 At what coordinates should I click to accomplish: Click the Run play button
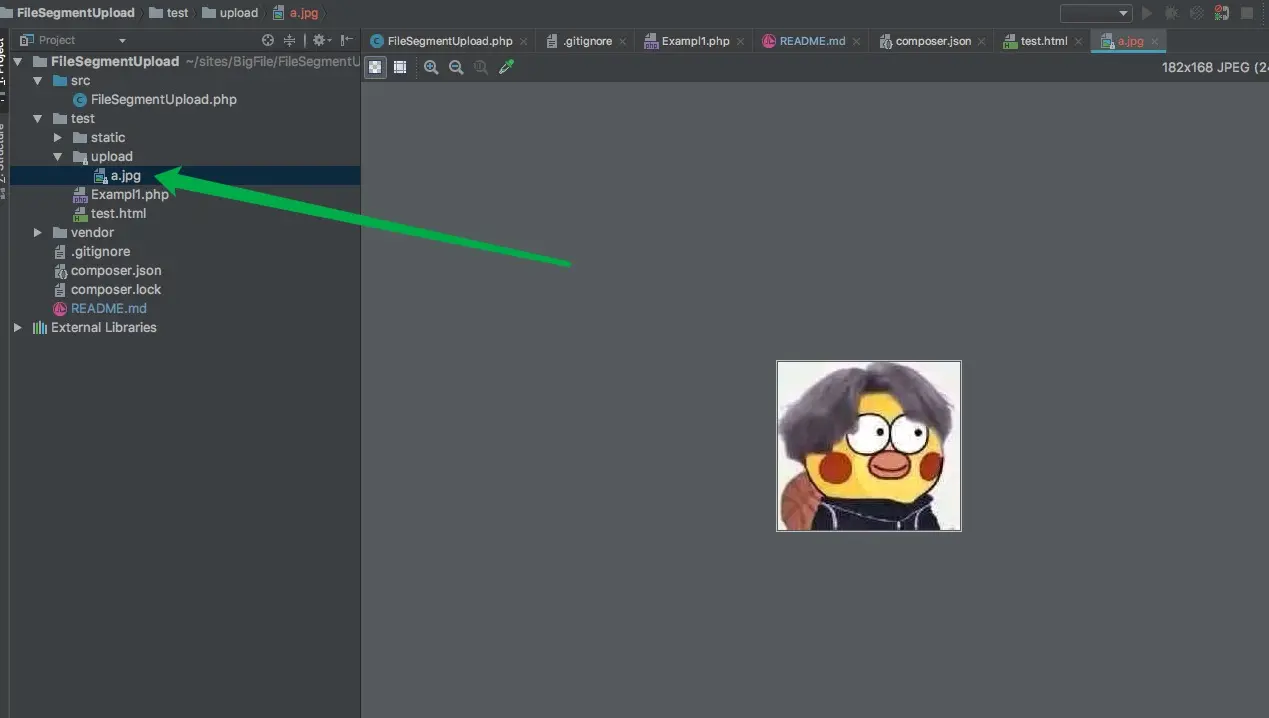1147,13
